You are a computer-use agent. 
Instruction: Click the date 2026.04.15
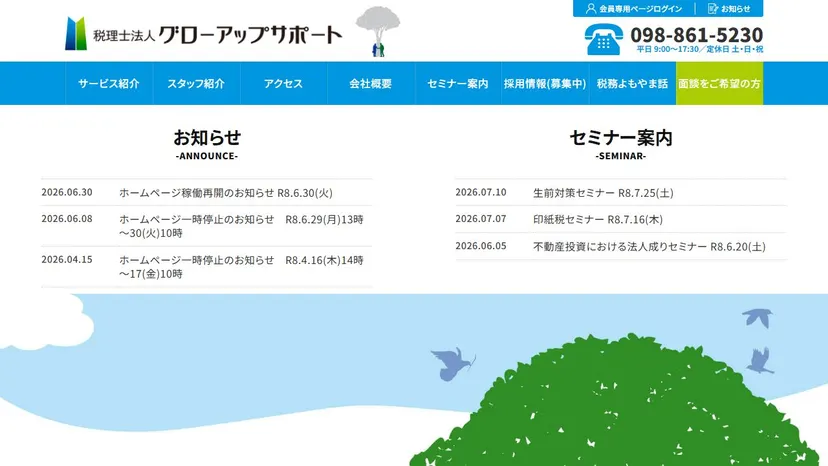point(67,259)
